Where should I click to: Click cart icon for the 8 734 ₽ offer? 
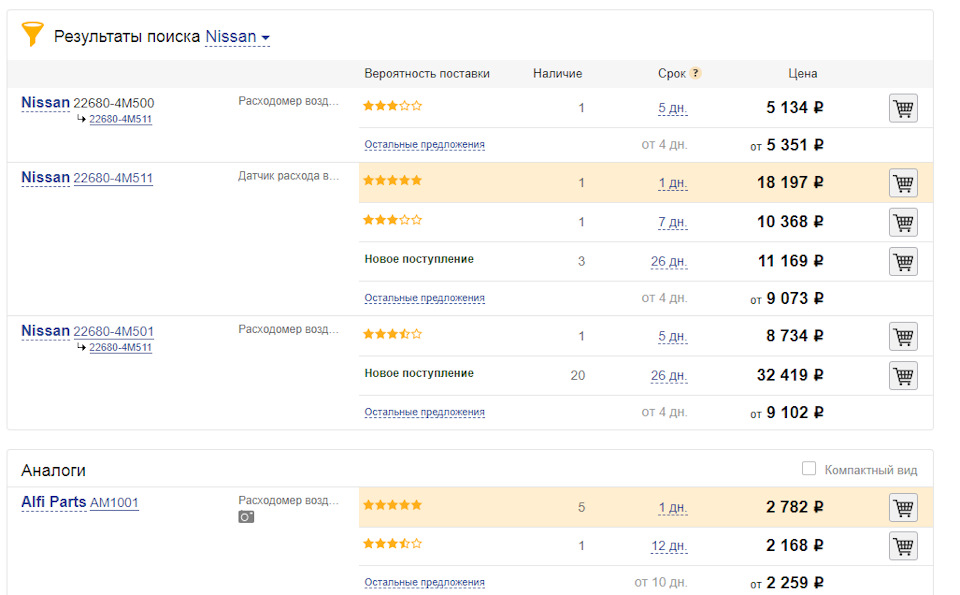(903, 337)
